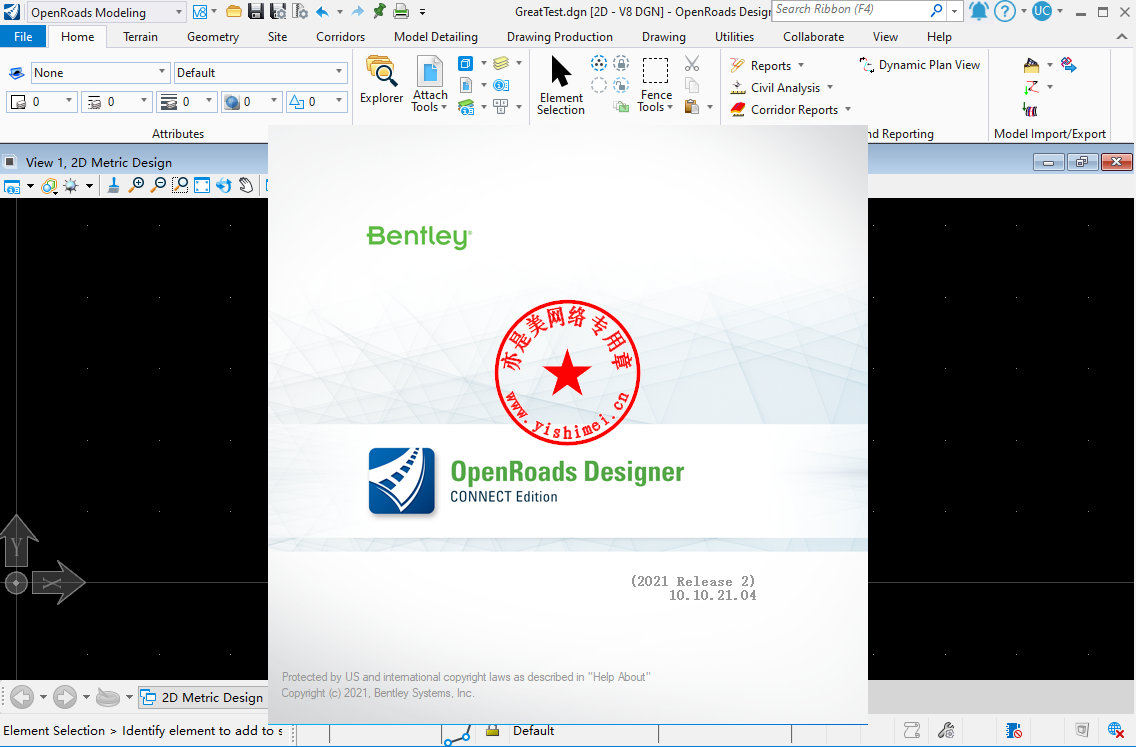Open the Collaborate ribbon tab
This screenshot has height=747, width=1136.
[x=814, y=36]
